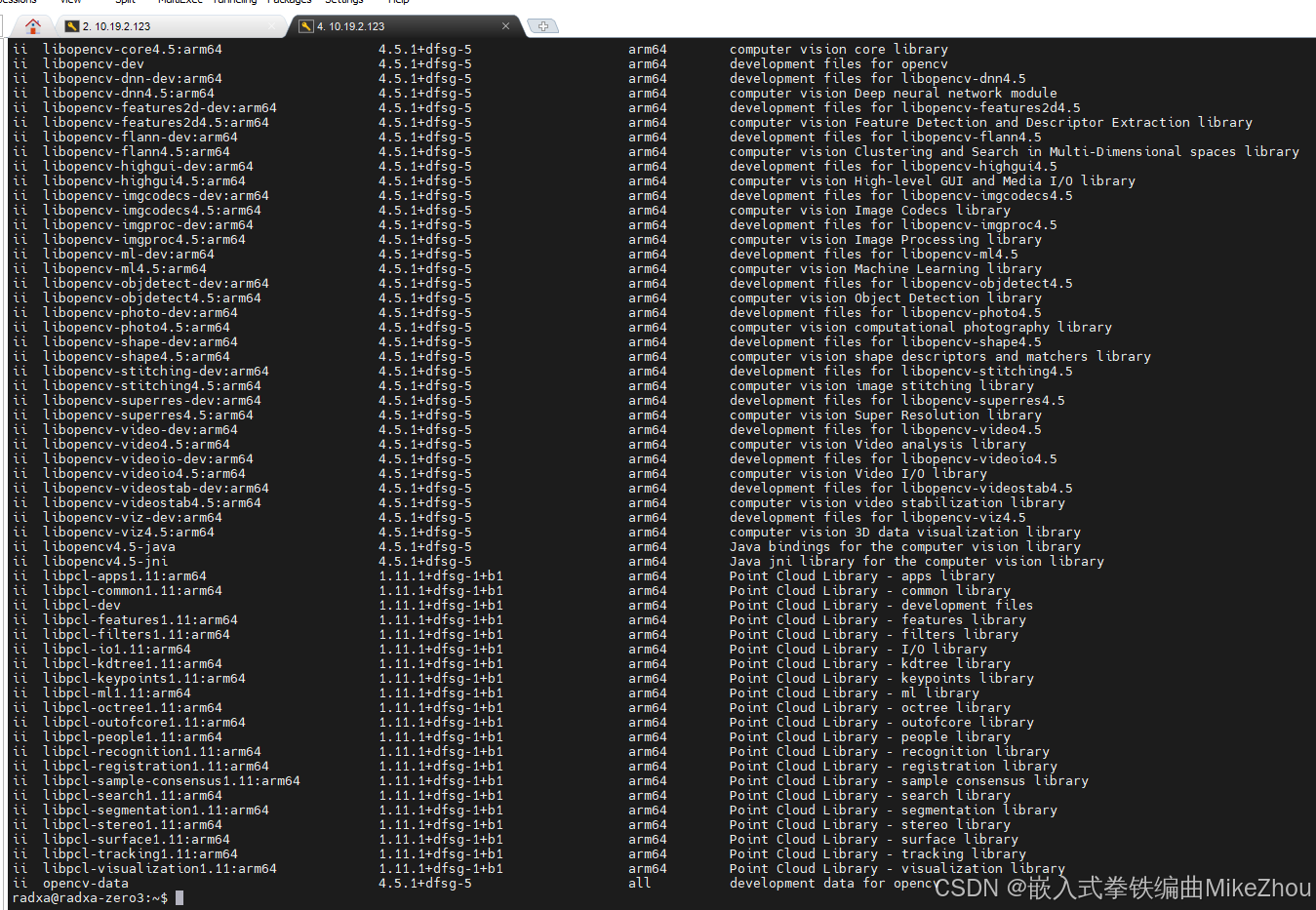Close the '4. 10.19.2.123' session tab

click(x=505, y=26)
